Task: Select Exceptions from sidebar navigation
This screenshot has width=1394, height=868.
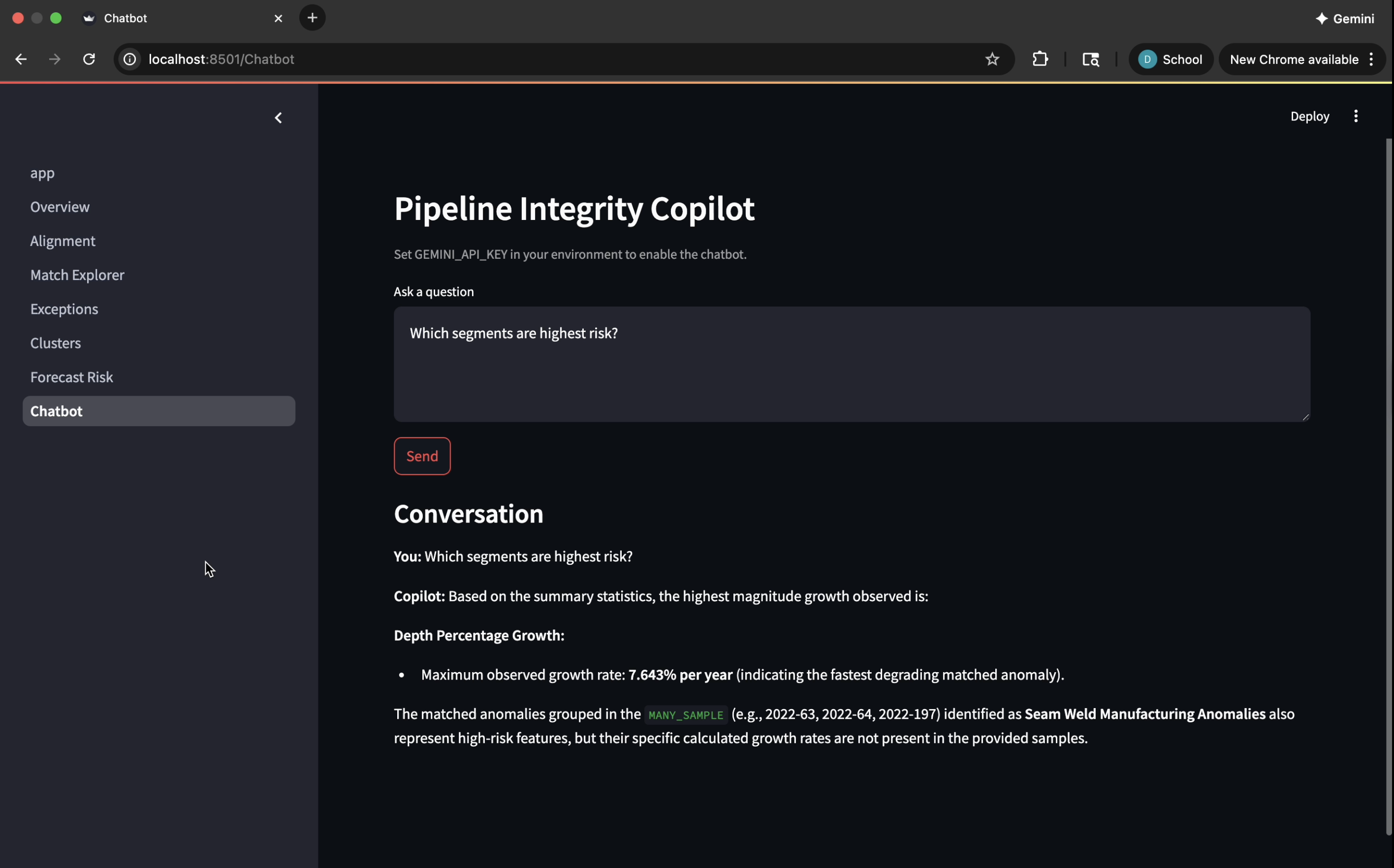Action: click(63, 309)
